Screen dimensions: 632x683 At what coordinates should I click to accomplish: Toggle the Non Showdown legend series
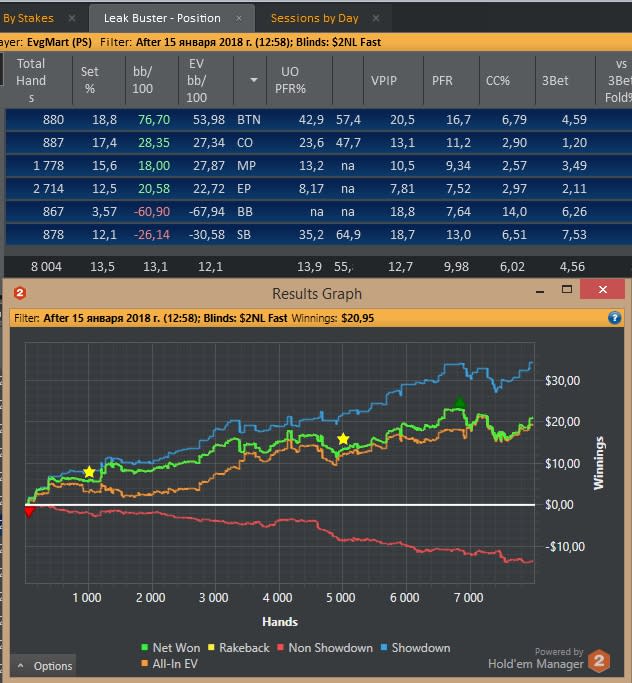tap(325, 648)
